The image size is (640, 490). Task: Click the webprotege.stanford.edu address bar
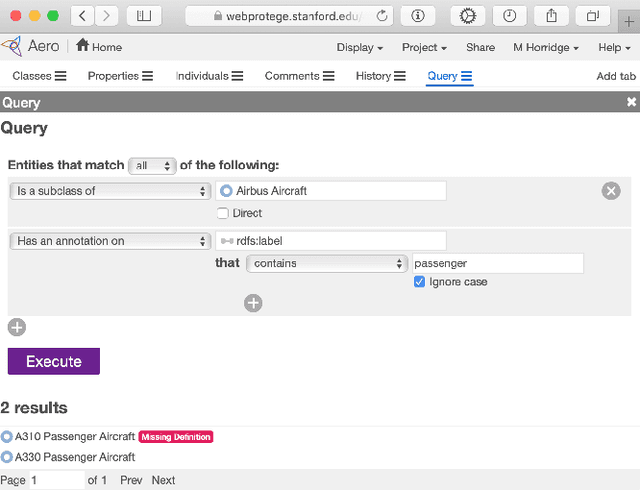tap(289, 16)
